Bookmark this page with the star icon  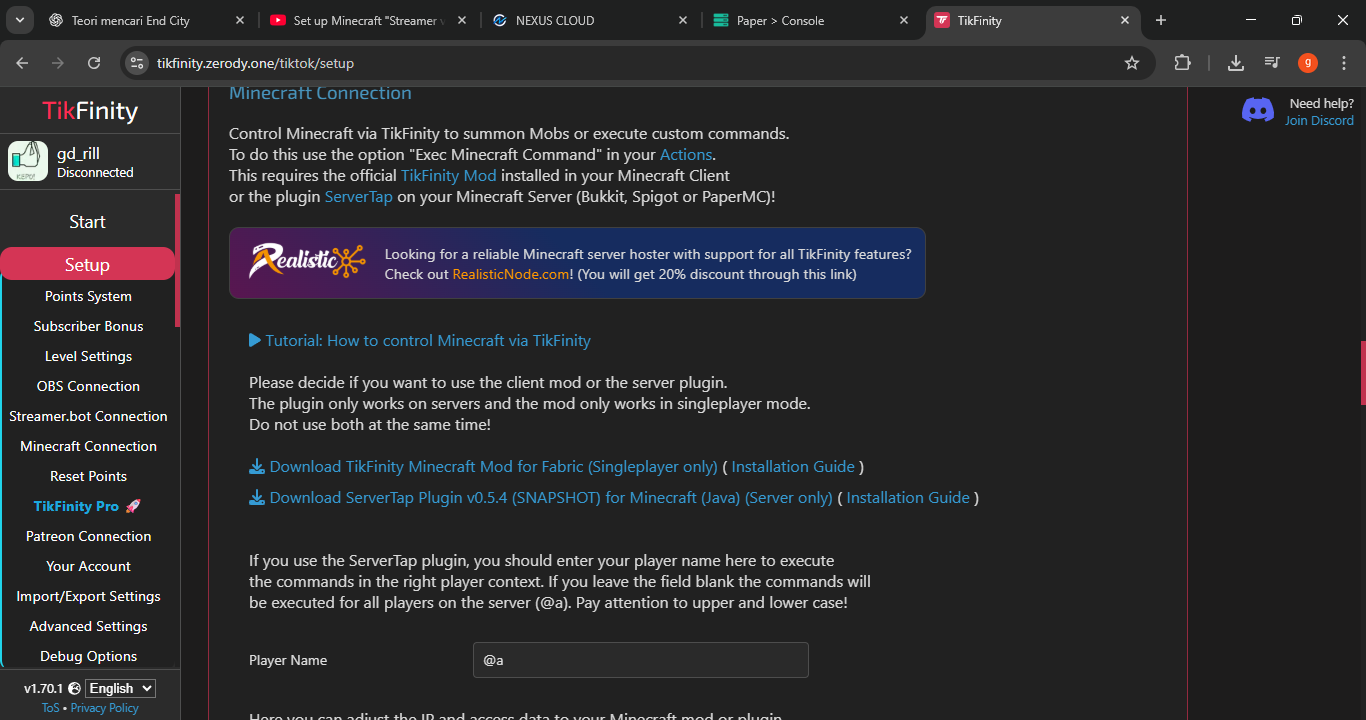point(1132,63)
